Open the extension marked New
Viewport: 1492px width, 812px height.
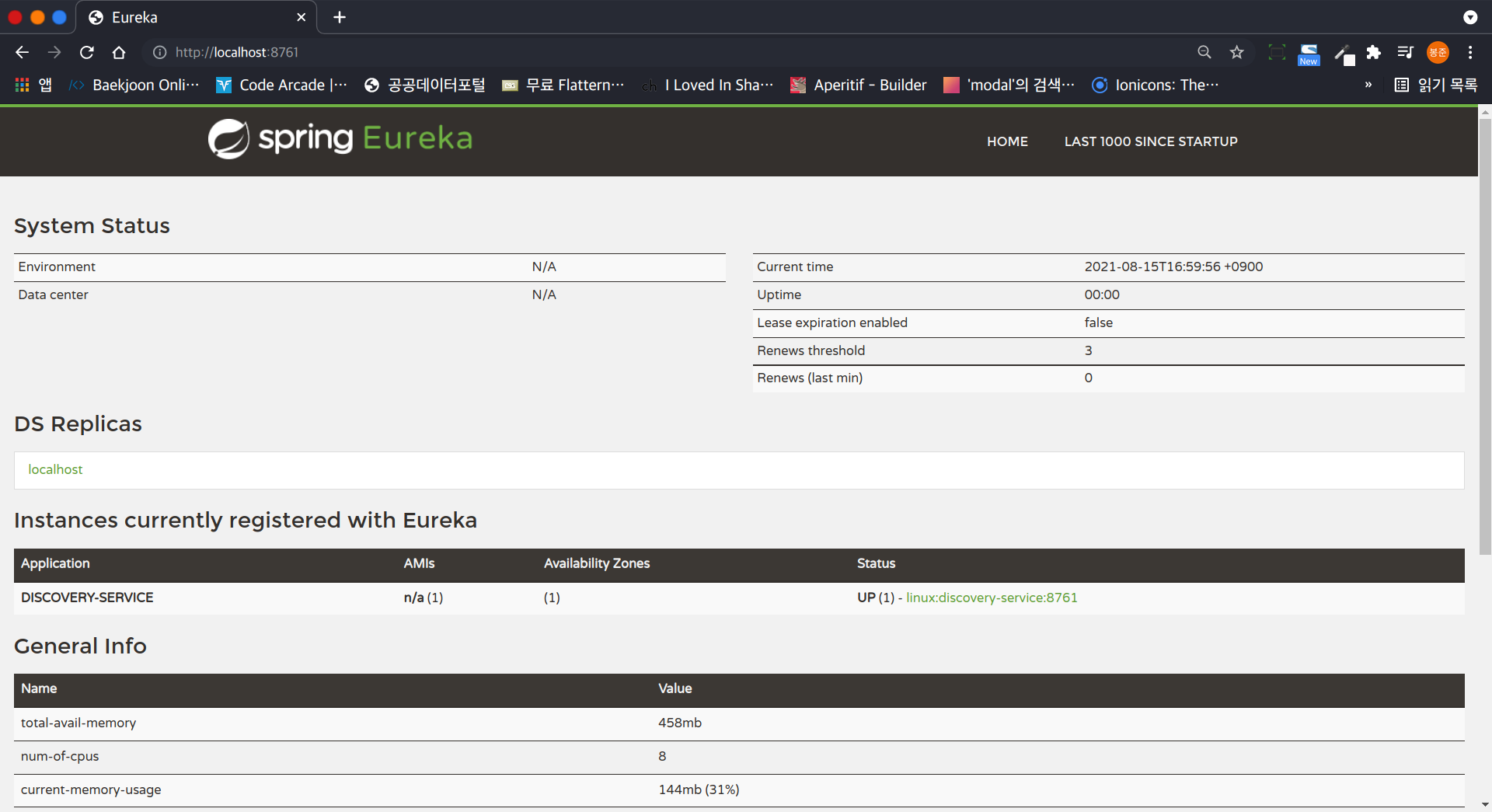(x=1309, y=54)
